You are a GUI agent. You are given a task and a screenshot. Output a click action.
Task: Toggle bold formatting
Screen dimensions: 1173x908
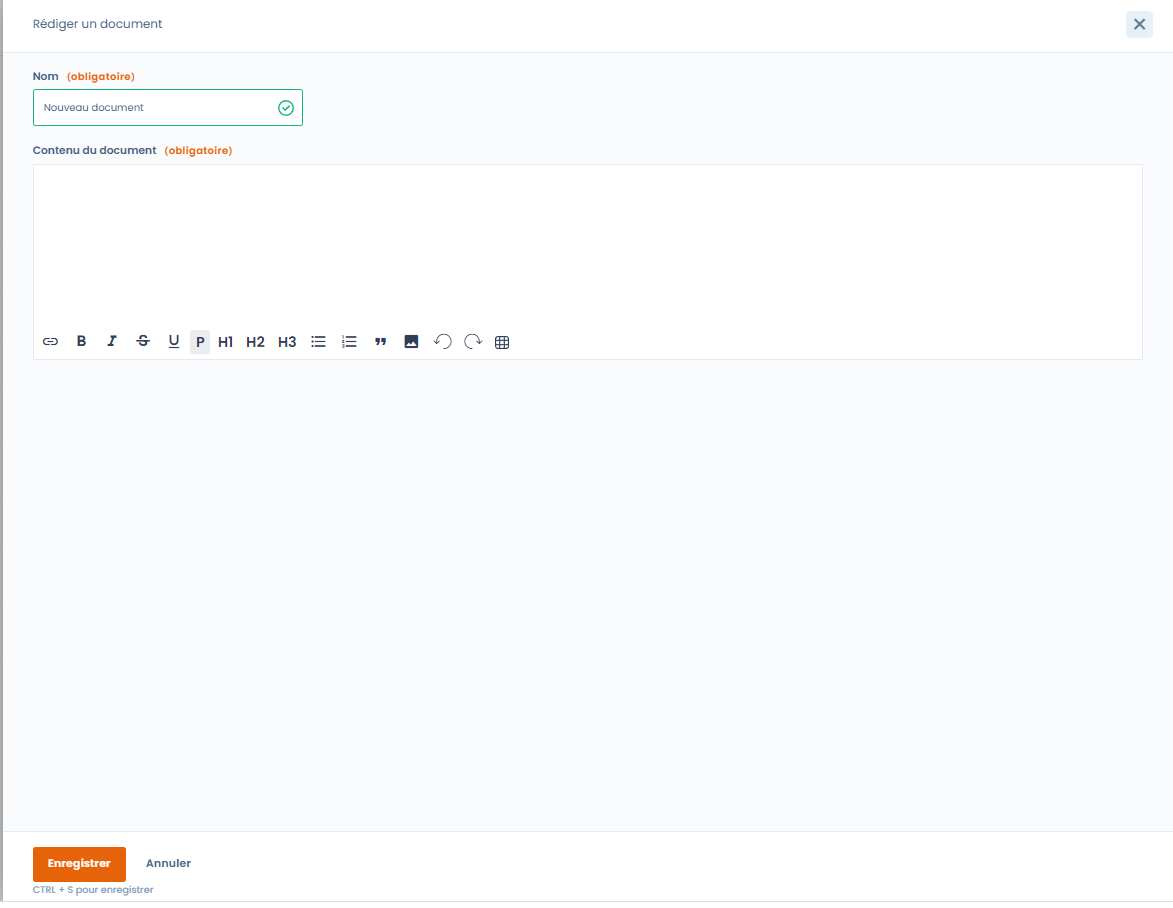(82, 342)
